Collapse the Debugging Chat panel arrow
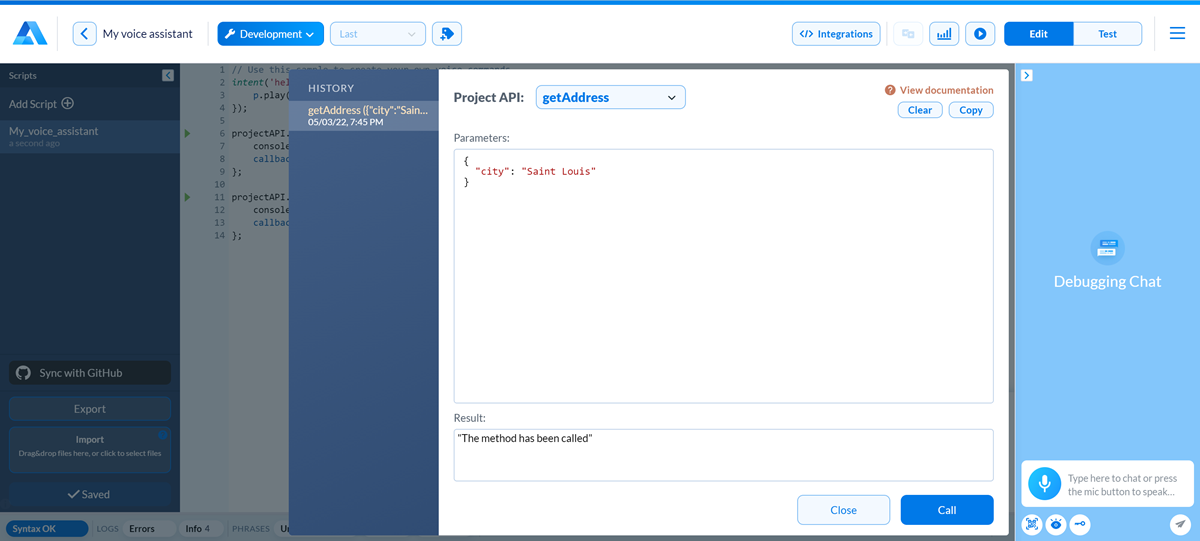Viewport: 1200px width, 541px height. click(x=1027, y=75)
